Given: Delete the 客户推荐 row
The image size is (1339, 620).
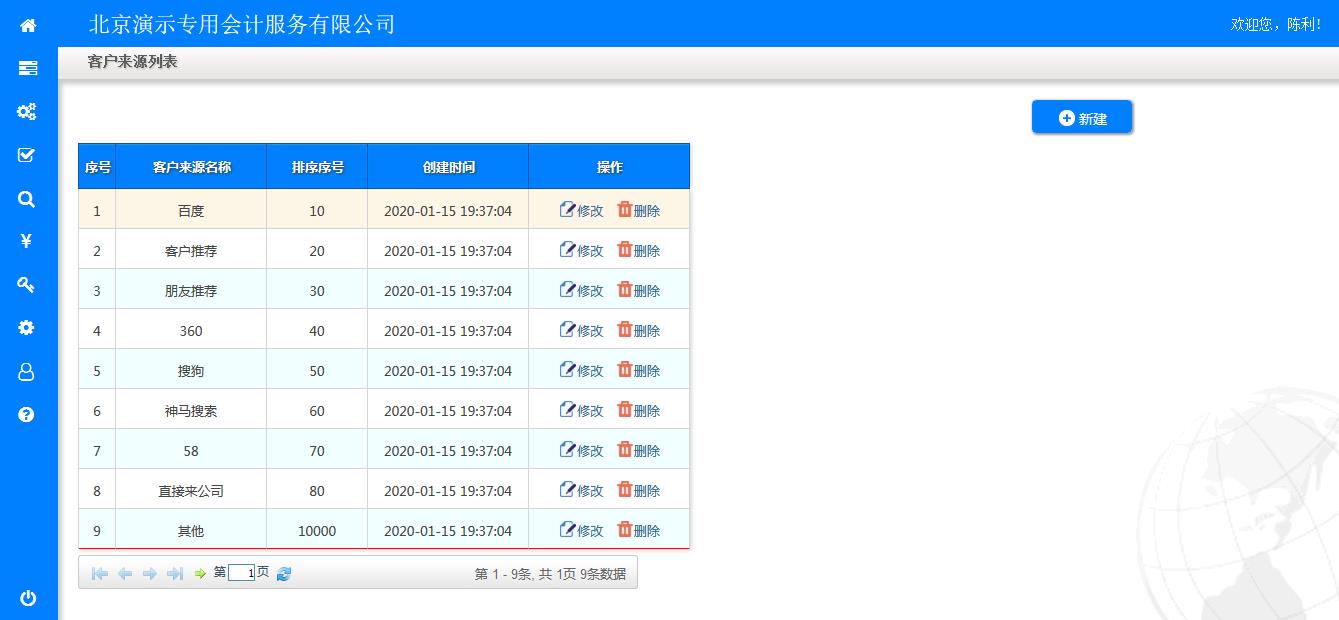Looking at the screenshot, I should point(638,250).
